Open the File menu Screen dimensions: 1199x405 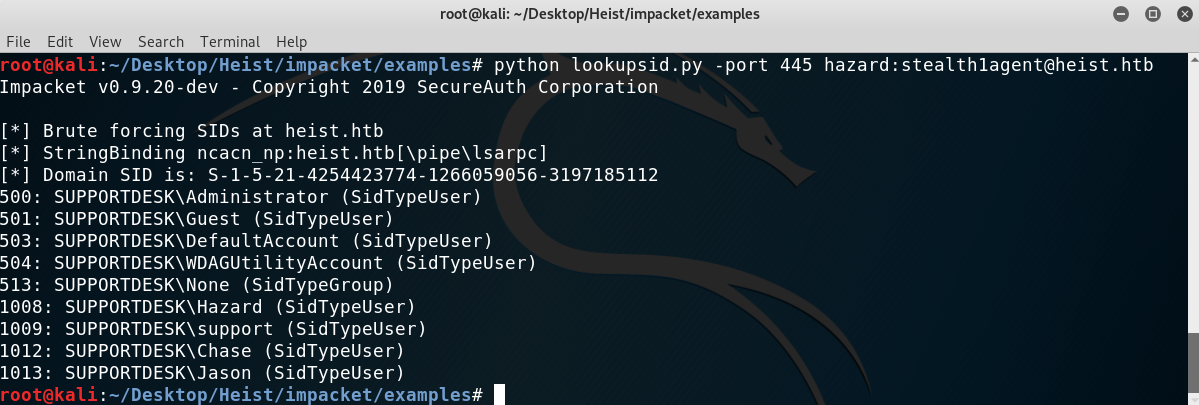(18, 41)
